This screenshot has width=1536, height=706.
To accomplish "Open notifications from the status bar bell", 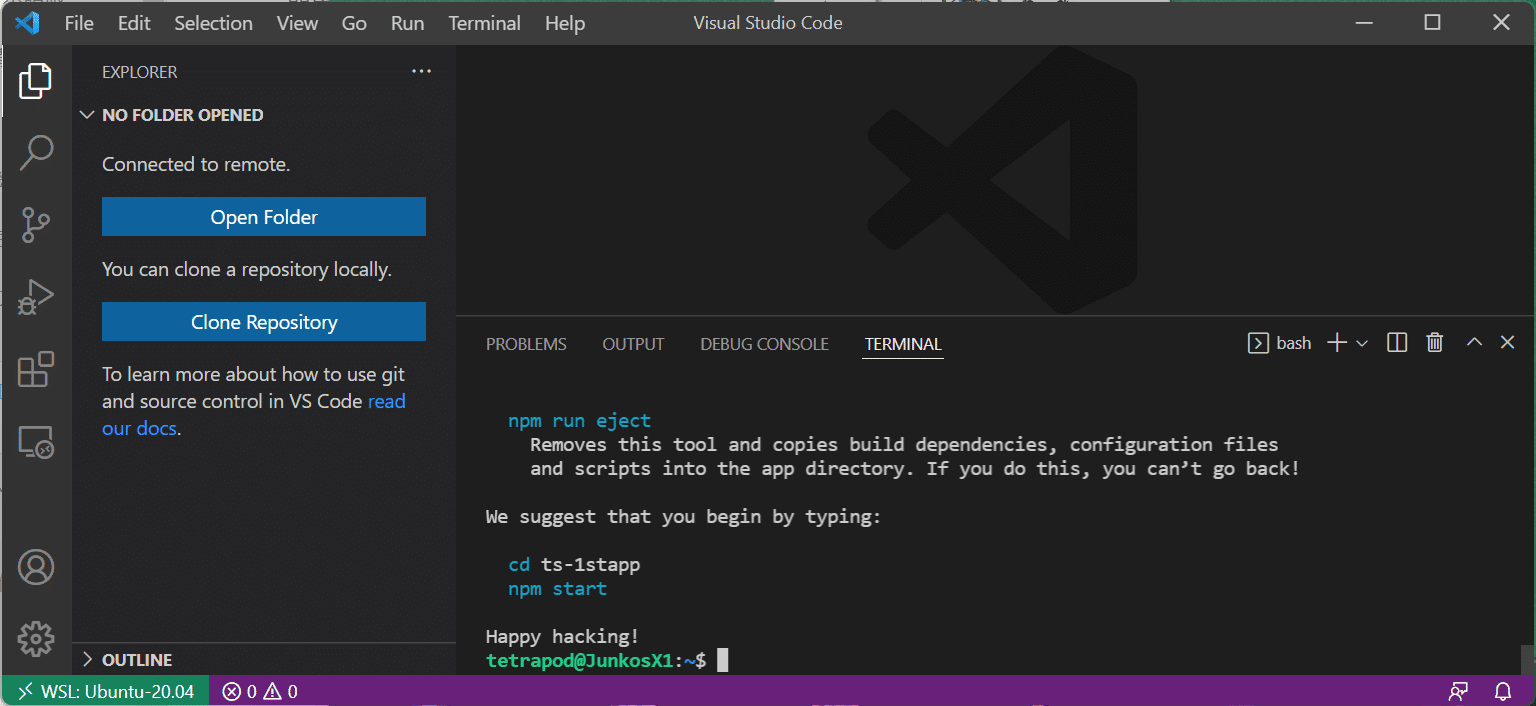I will tap(1504, 691).
